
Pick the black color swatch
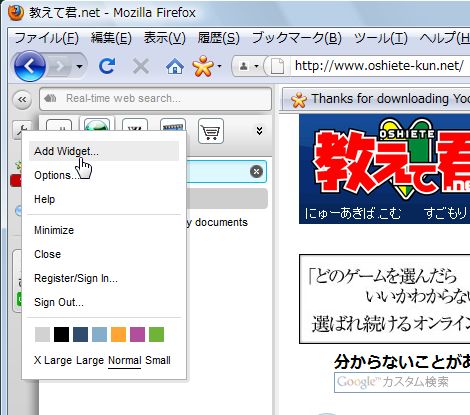[x=61, y=334]
